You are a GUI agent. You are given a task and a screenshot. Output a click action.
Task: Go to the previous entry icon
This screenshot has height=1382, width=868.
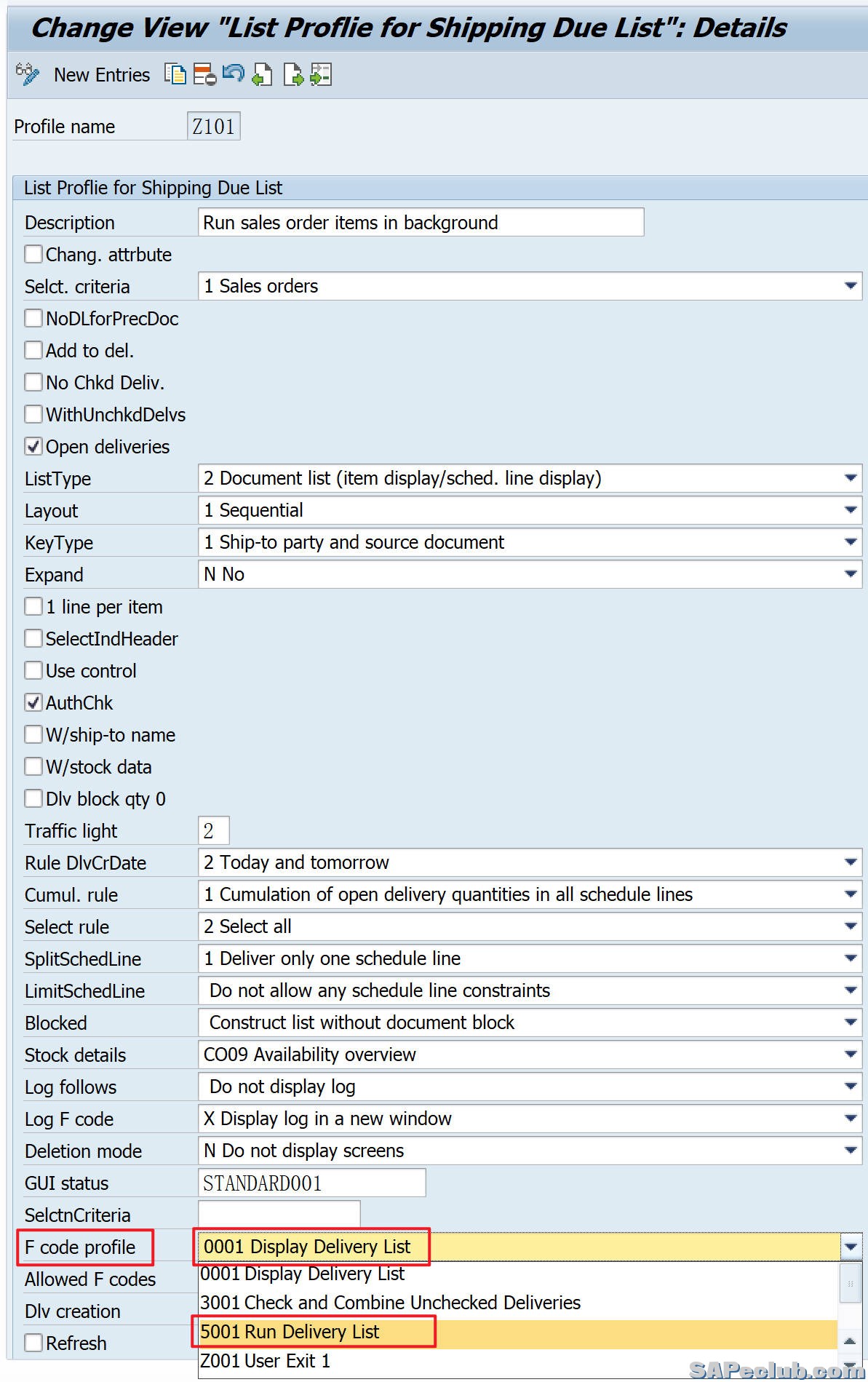(x=263, y=74)
